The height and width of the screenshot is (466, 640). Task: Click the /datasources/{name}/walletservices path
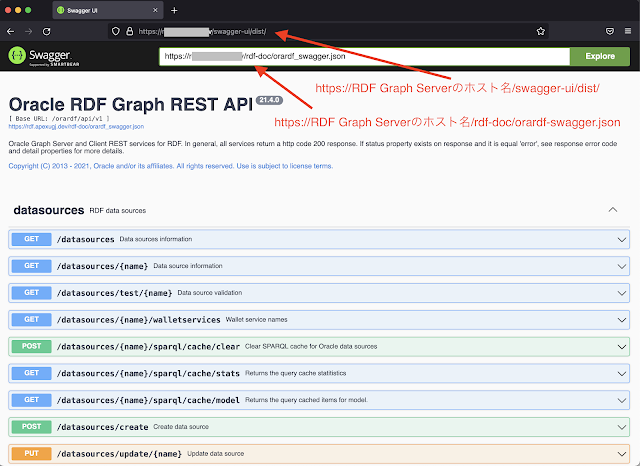tap(139, 320)
